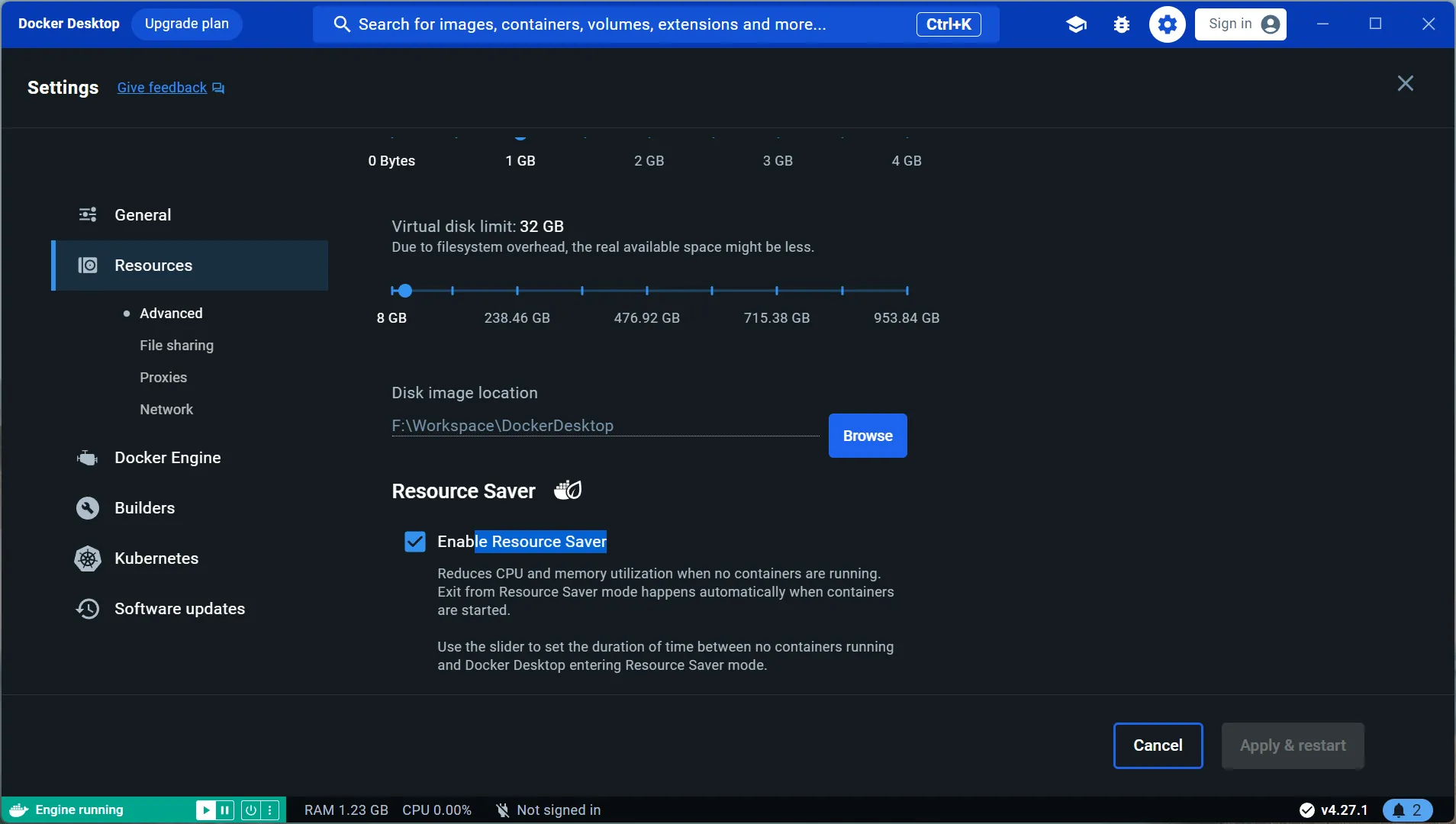Close the Settings panel with X
The height and width of the screenshot is (824, 1456).
click(1405, 83)
